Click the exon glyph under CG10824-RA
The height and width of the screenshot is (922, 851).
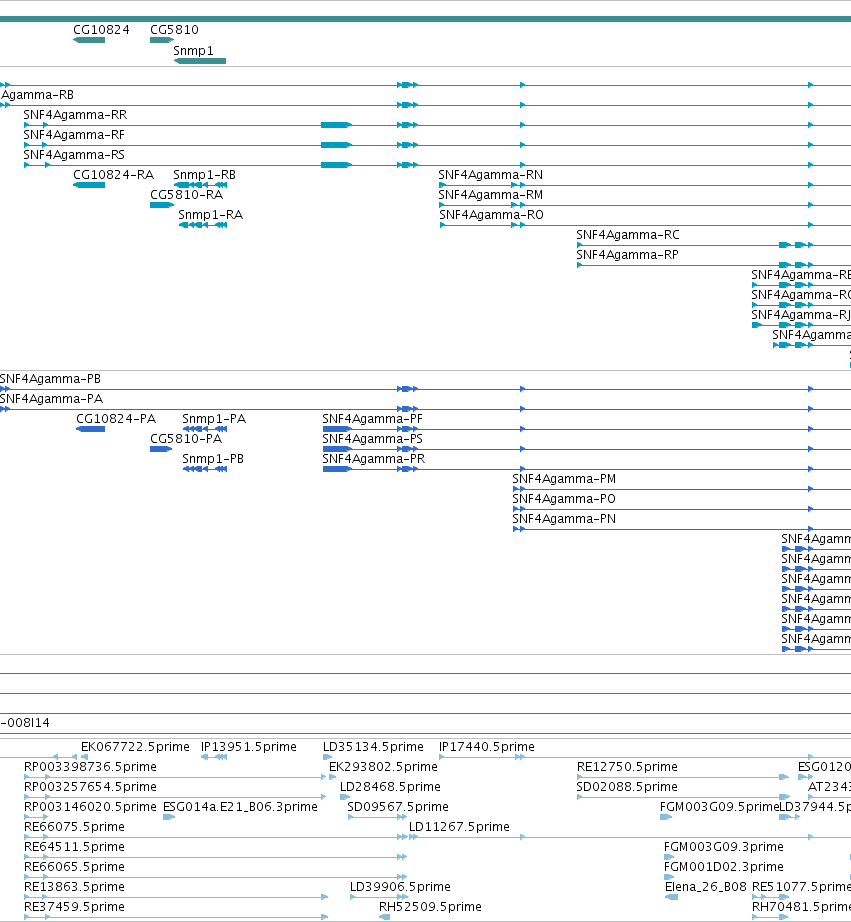(x=89, y=185)
